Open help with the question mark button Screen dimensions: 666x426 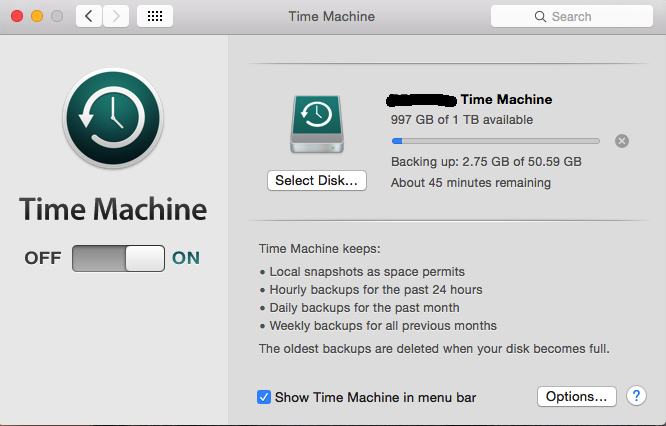(x=636, y=396)
